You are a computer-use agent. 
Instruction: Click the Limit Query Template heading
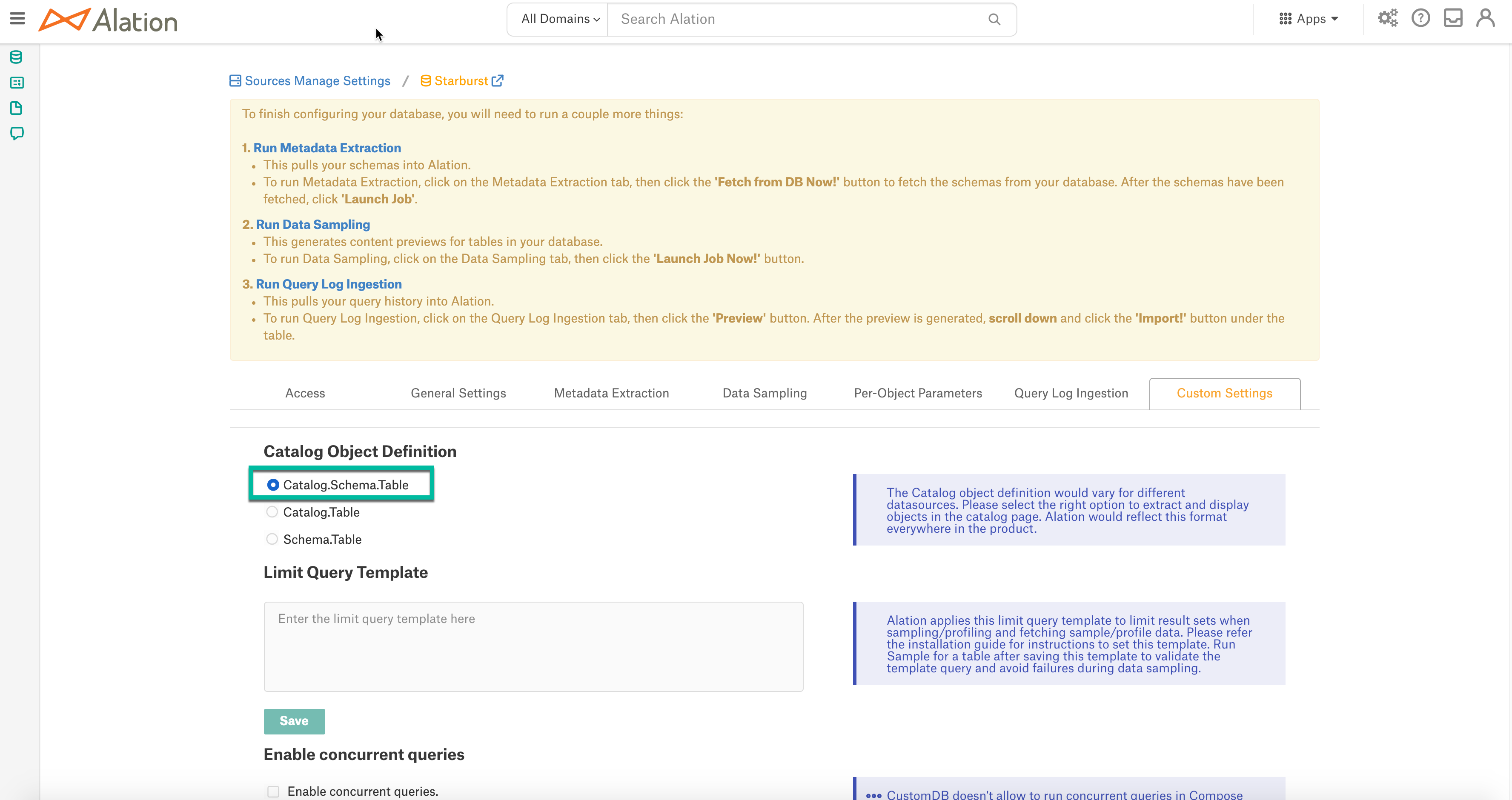tap(346, 572)
